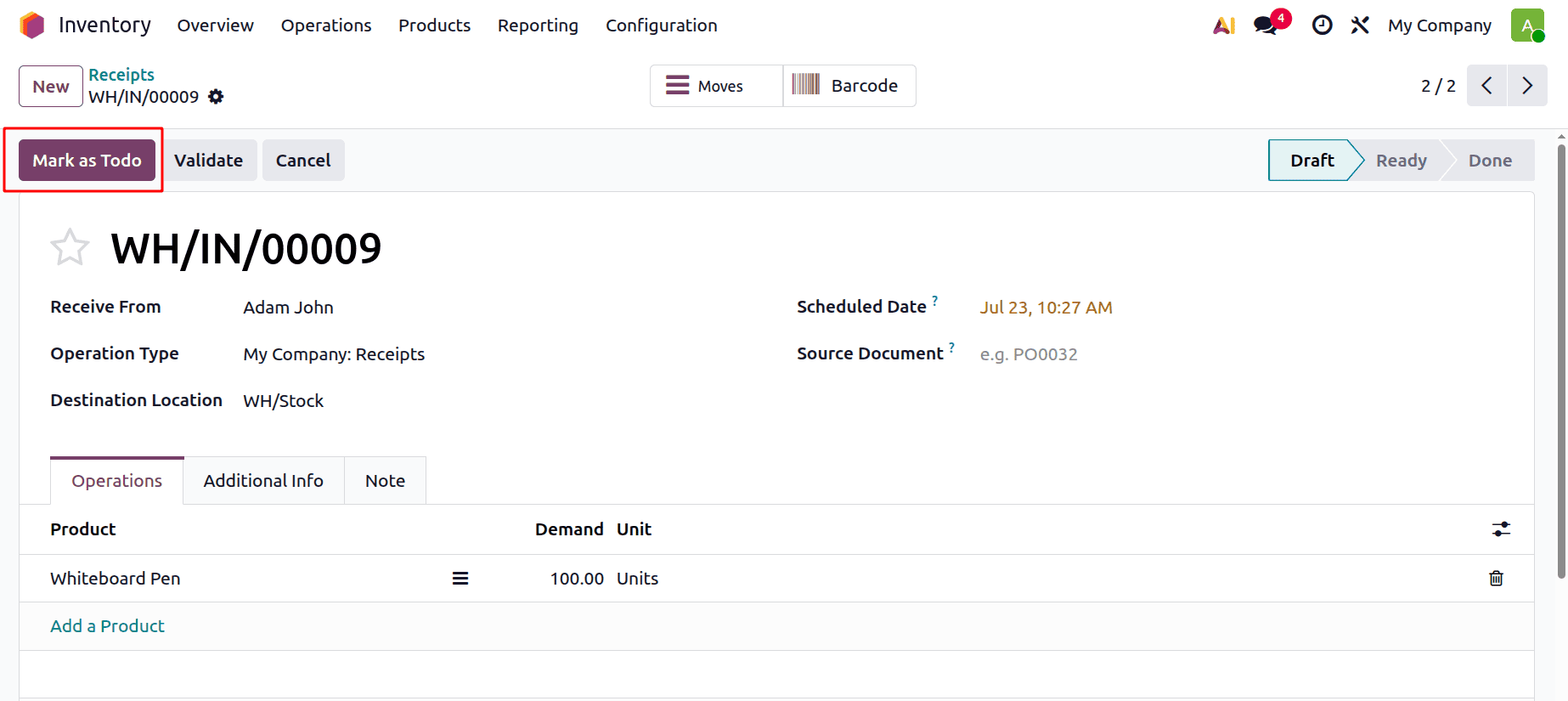Delete the Whiteboard Pen line
Screen dimensions: 1568x701
[x=1497, y=579]
